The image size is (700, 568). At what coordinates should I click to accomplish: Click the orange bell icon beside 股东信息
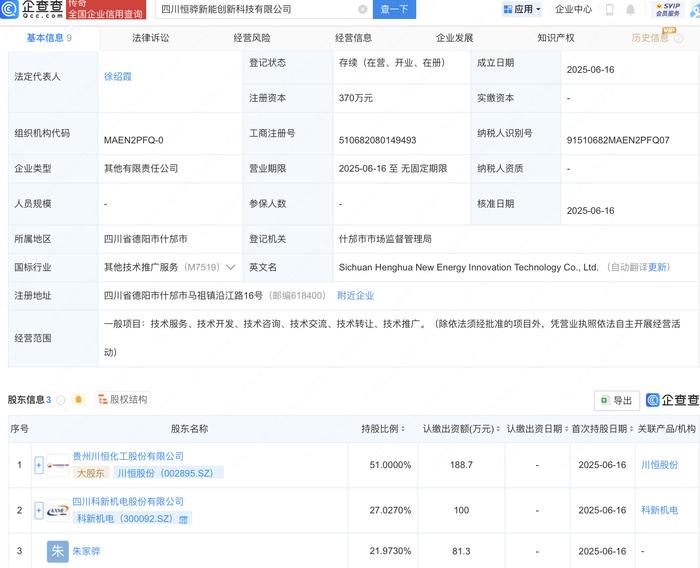click(79, 399)
